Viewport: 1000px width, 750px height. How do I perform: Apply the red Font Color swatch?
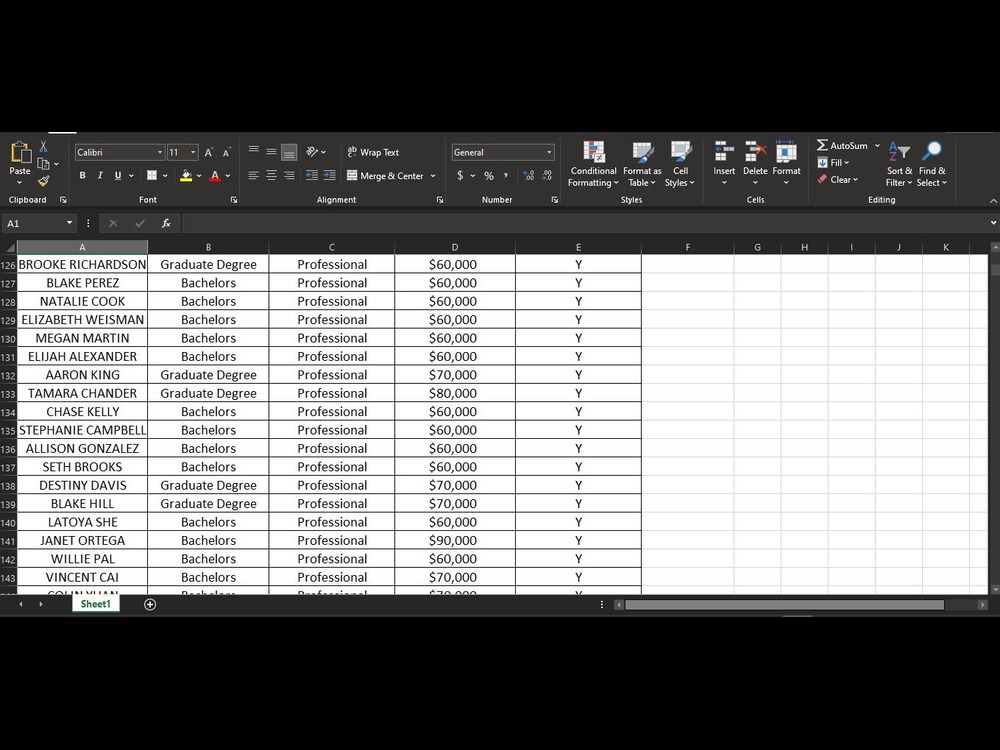215,175
